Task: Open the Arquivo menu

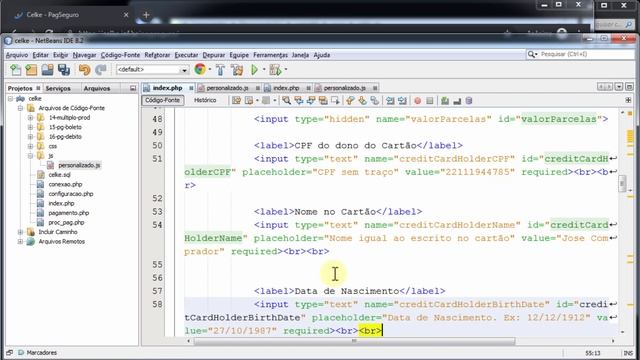Action: 17,55
